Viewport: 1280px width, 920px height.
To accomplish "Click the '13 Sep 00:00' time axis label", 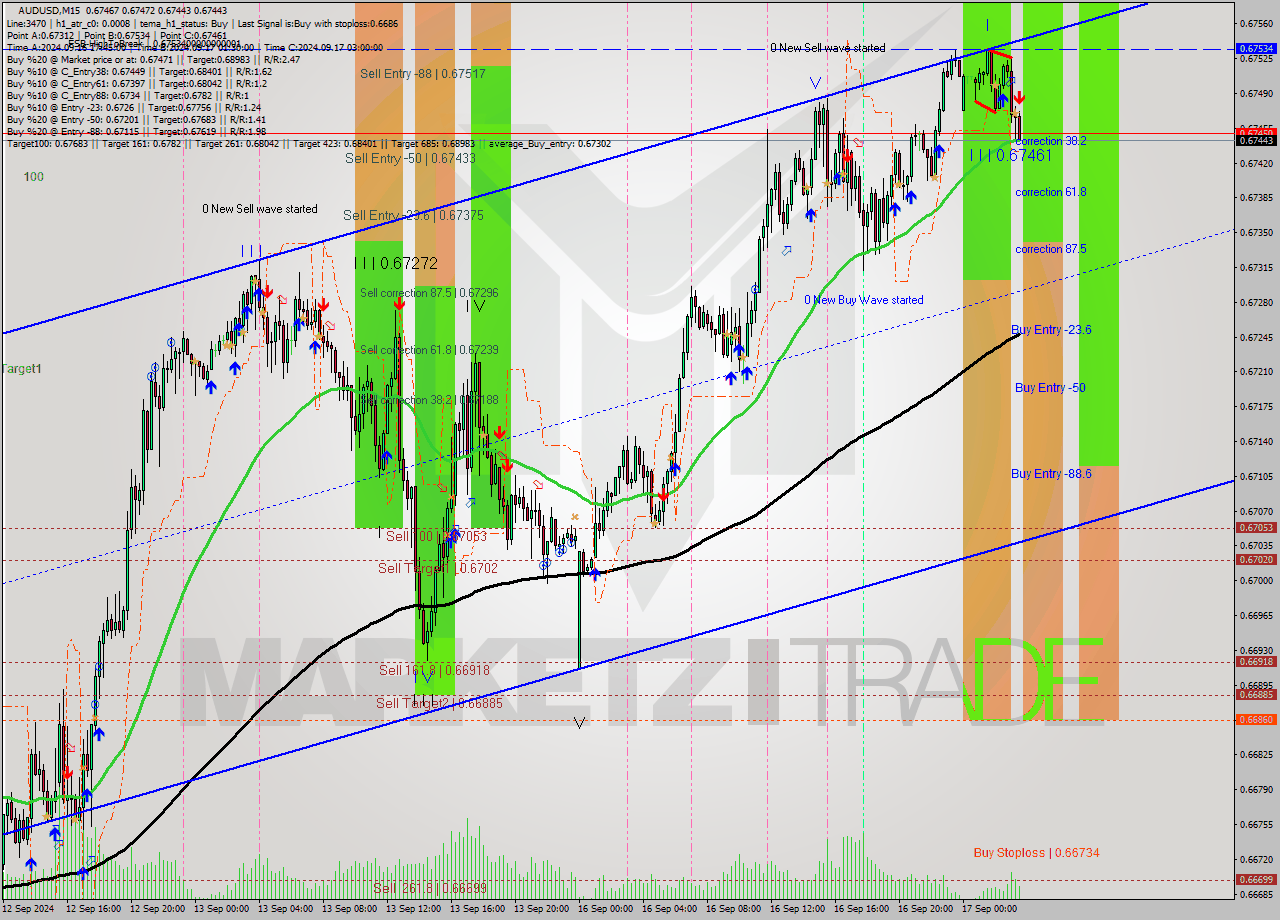I will click(221, 909).
